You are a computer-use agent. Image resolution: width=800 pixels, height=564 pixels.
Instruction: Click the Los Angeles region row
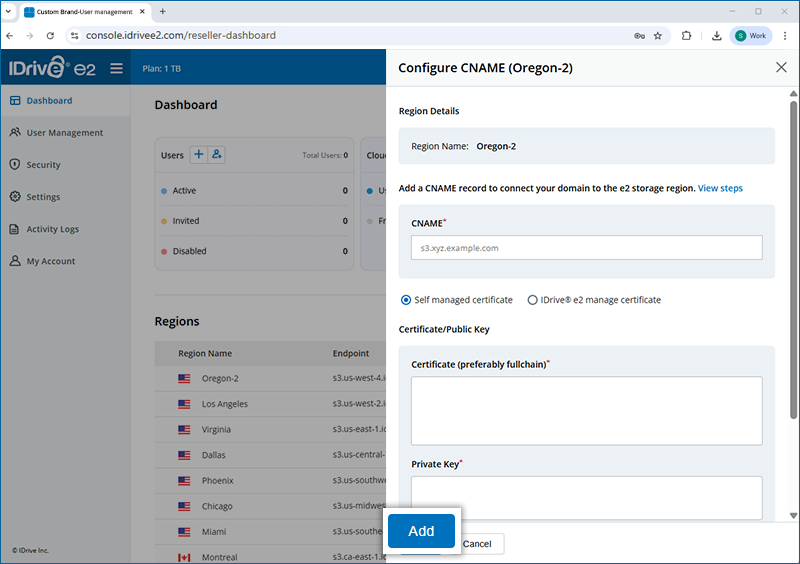270,404
